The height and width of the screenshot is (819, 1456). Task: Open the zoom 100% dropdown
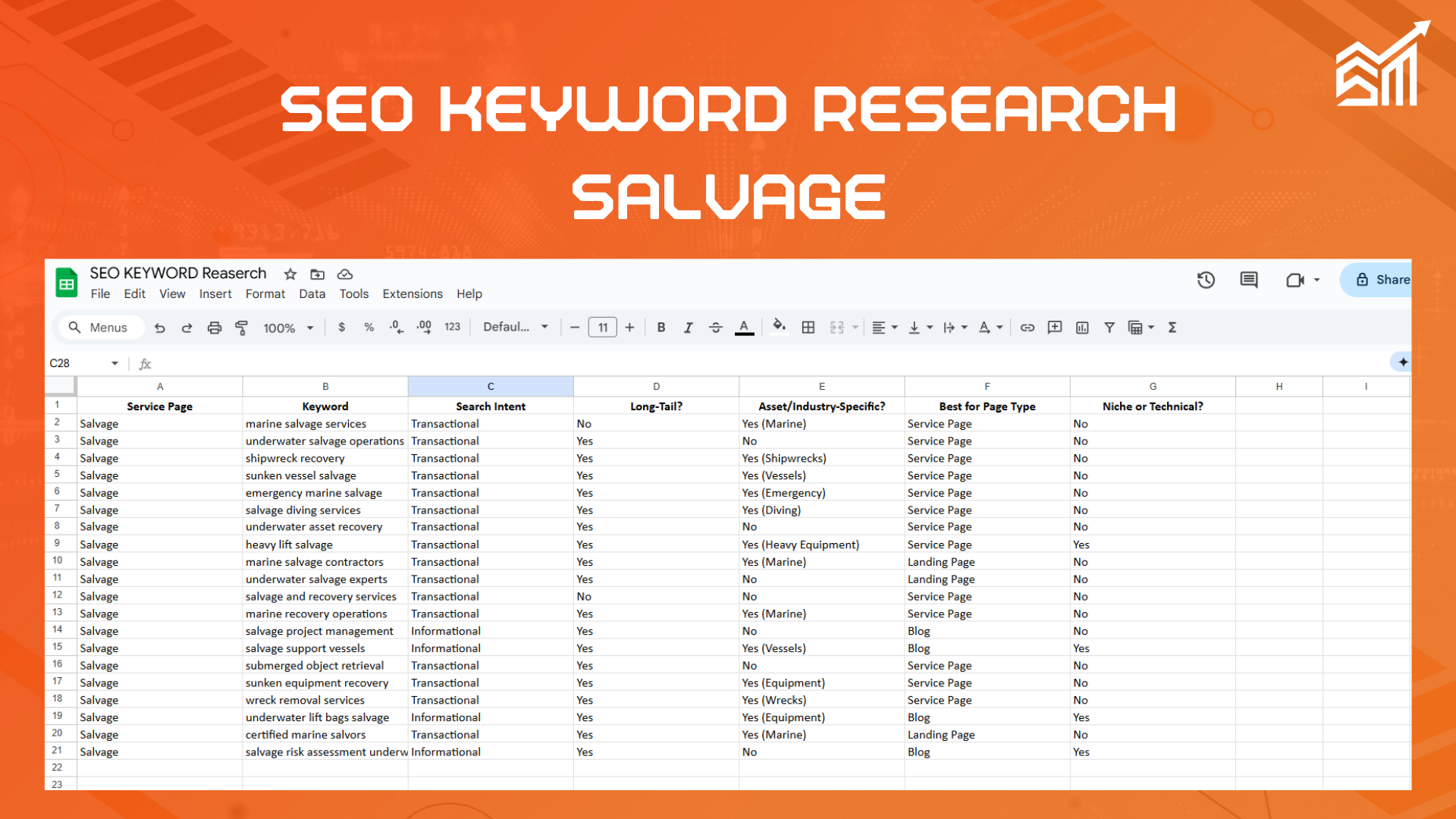(288, 328)
